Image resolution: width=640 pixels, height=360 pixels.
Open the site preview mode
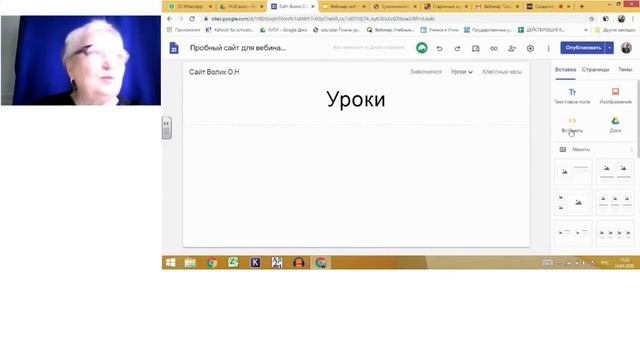pyautogui.click(x=476, y=49)
